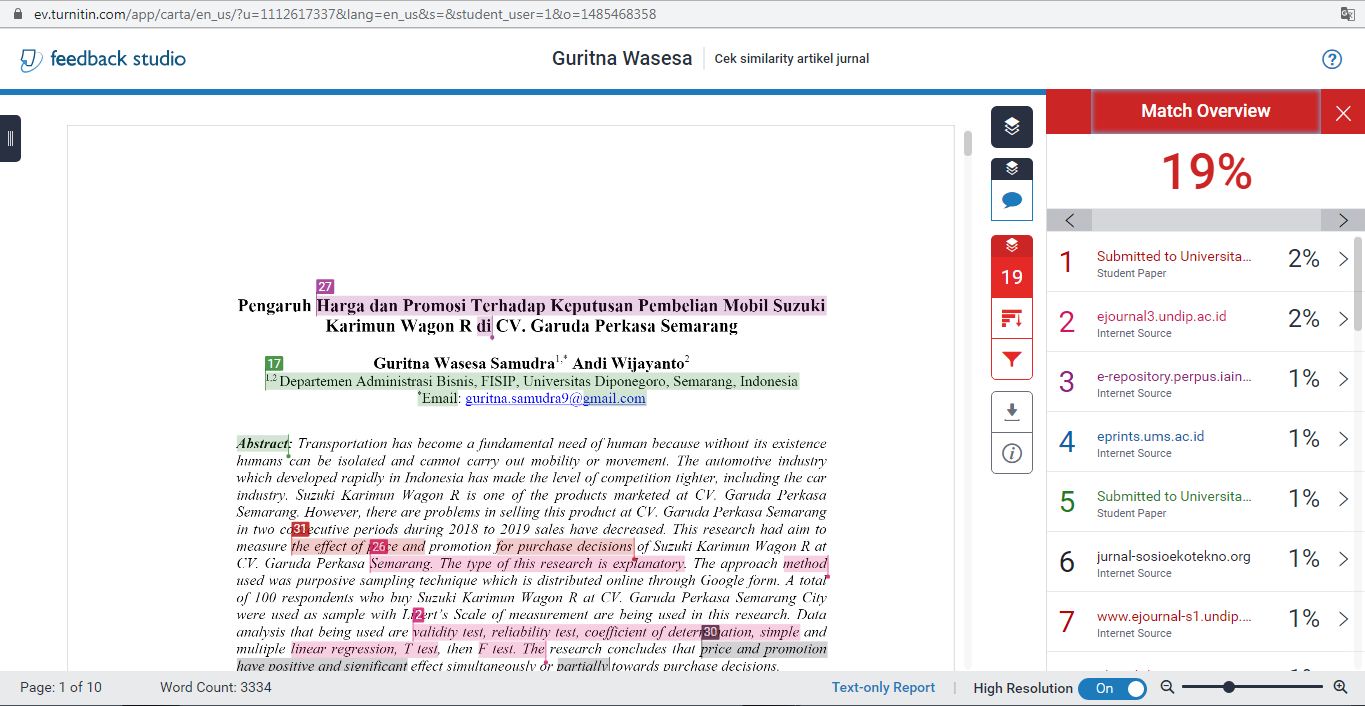Go to the next match arrow
The height and width of the screenshot is (706, 1365).
[x=1342, y=220]
